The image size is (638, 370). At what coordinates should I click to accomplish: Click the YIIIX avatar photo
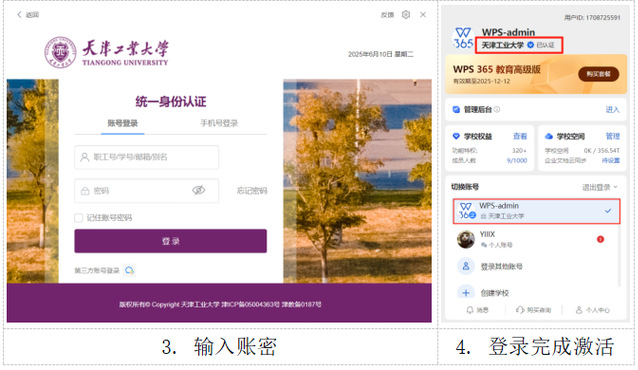[x=466, y=239]
